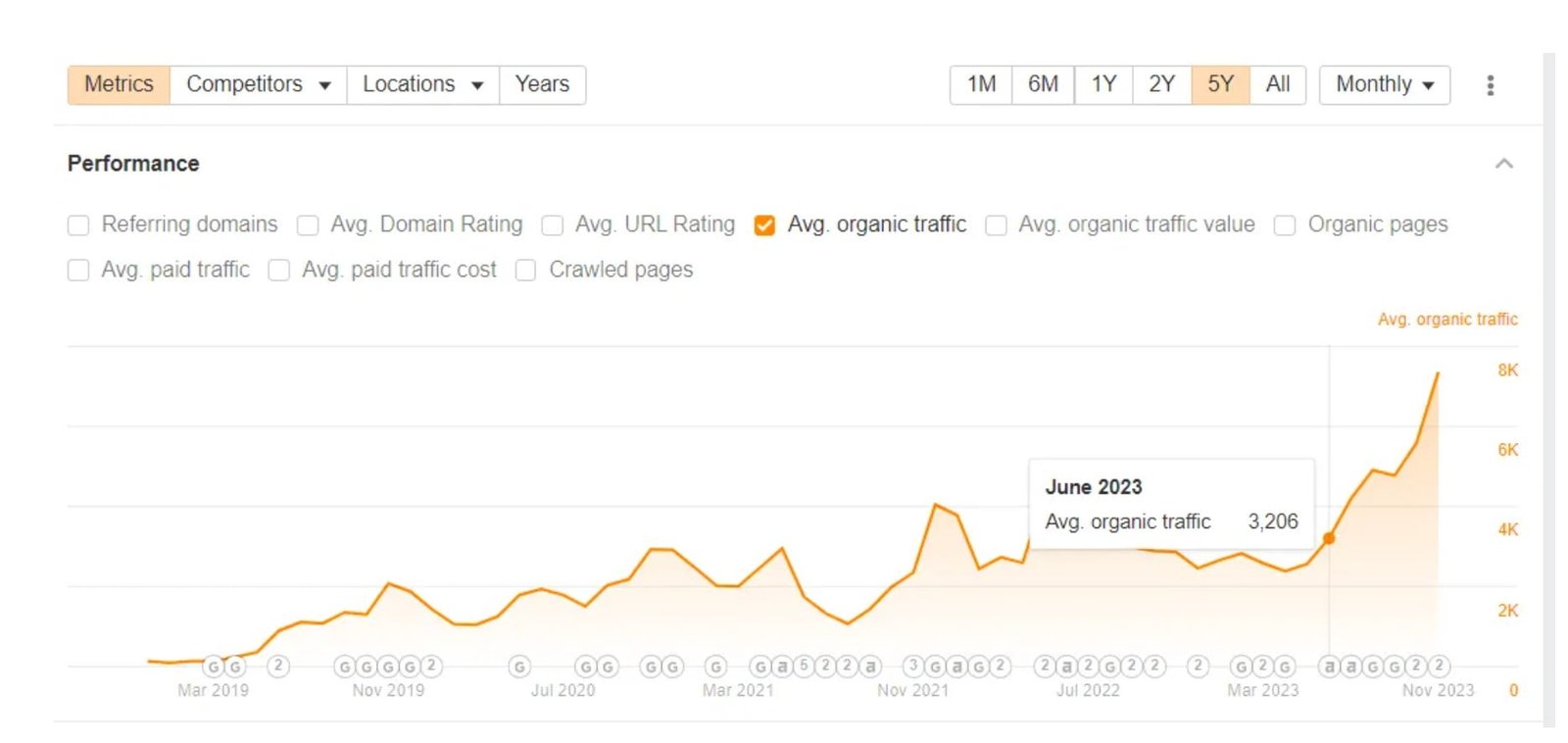The image size is (1568, 743).
Task: Click the vertical scrollbar on the right edge
Action: point(1548,392)
